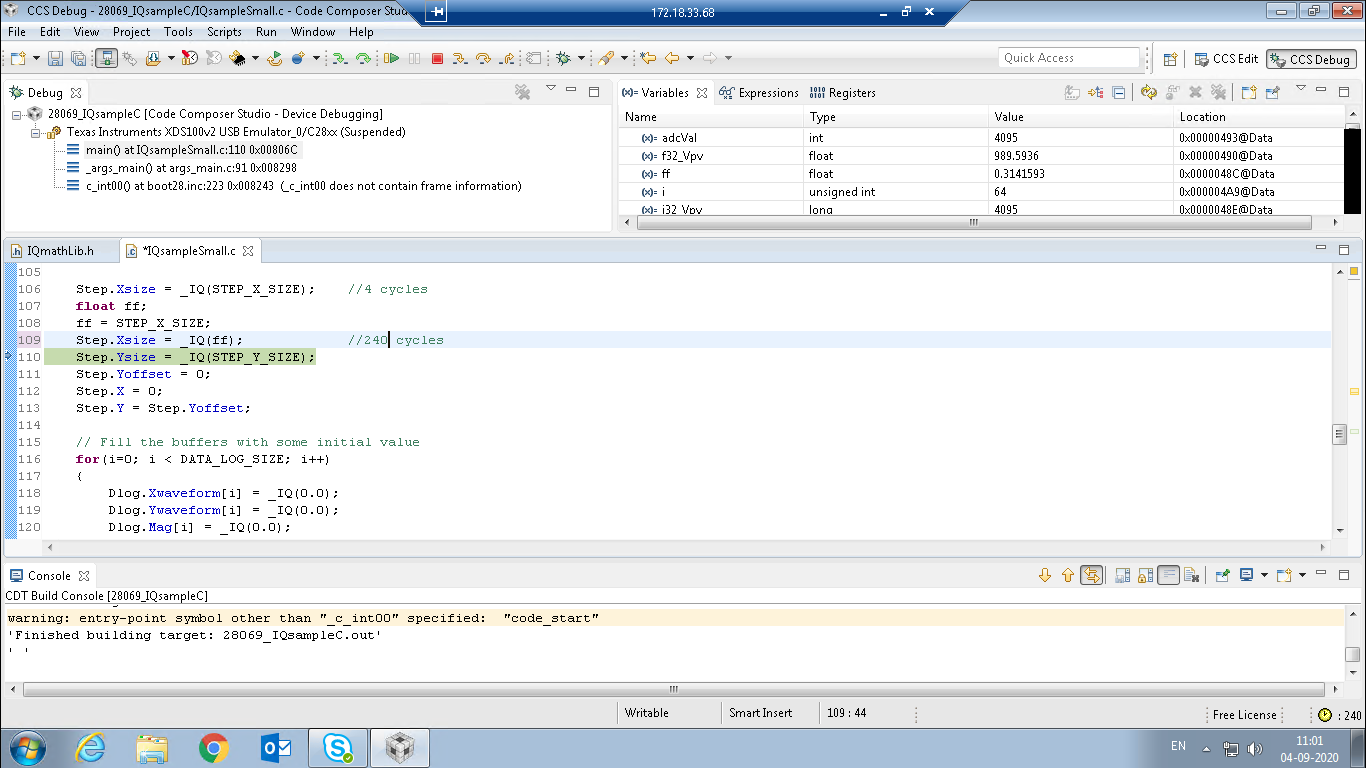Open Skype from the Windows taskbar

(338, 748)
